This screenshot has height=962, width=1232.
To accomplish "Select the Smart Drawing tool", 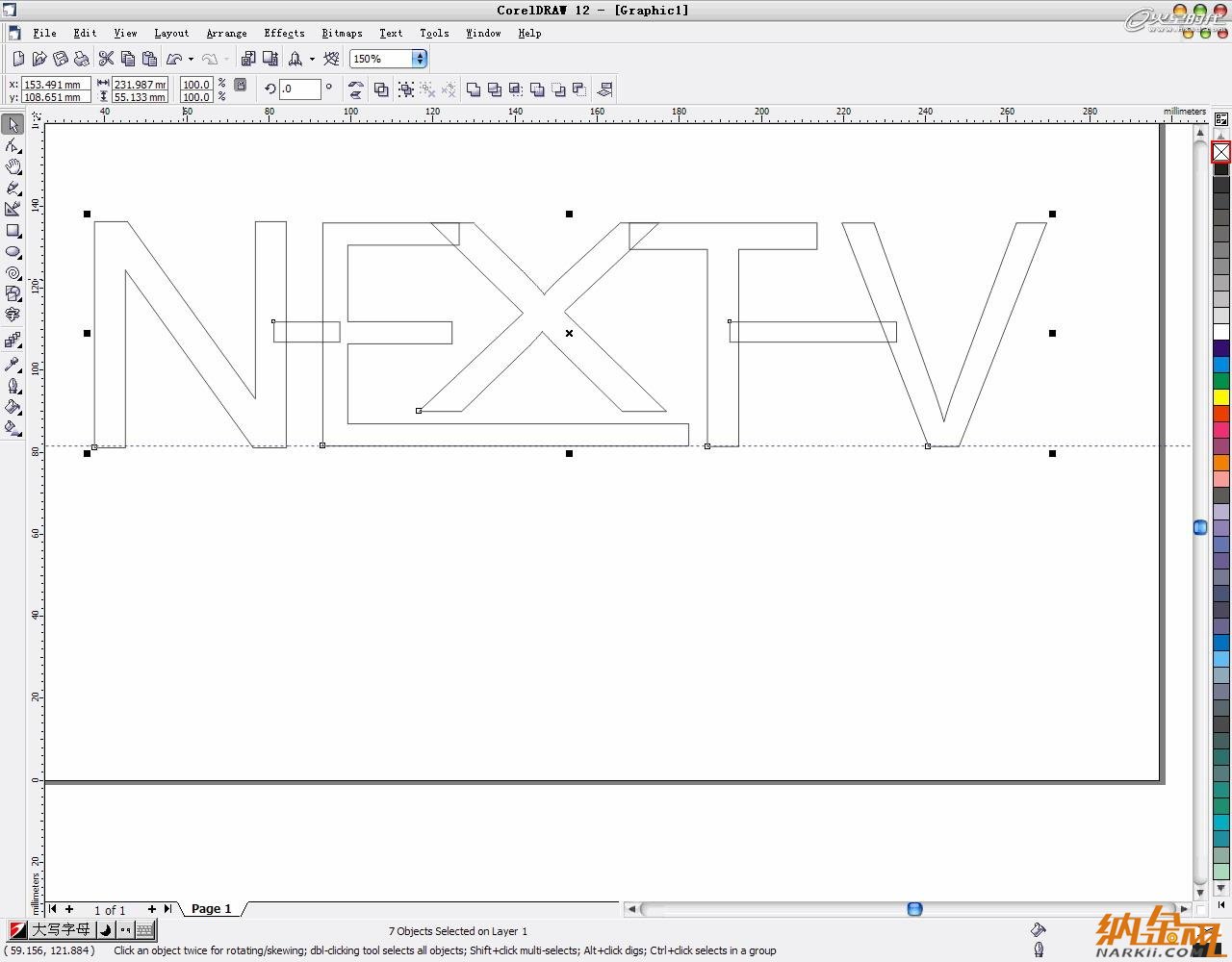I will click(x=13, y=209).
